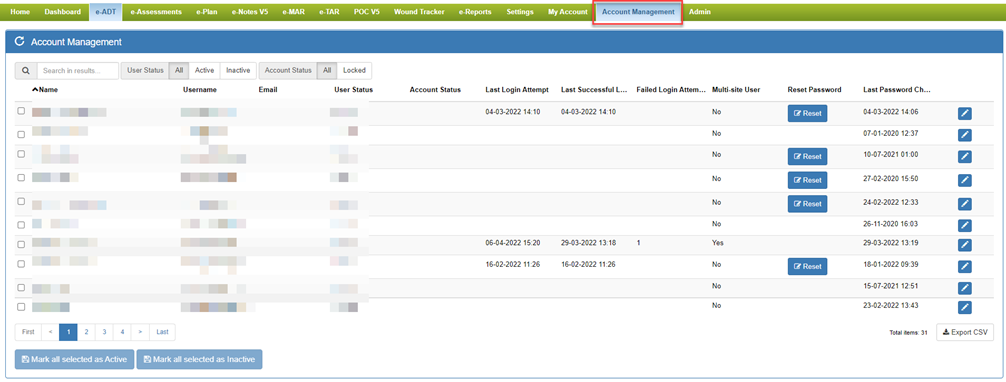Reset password for row changed 10-07-2021 01:00
The height and width of the screenshot is (382, 1006).
(807, 157)
